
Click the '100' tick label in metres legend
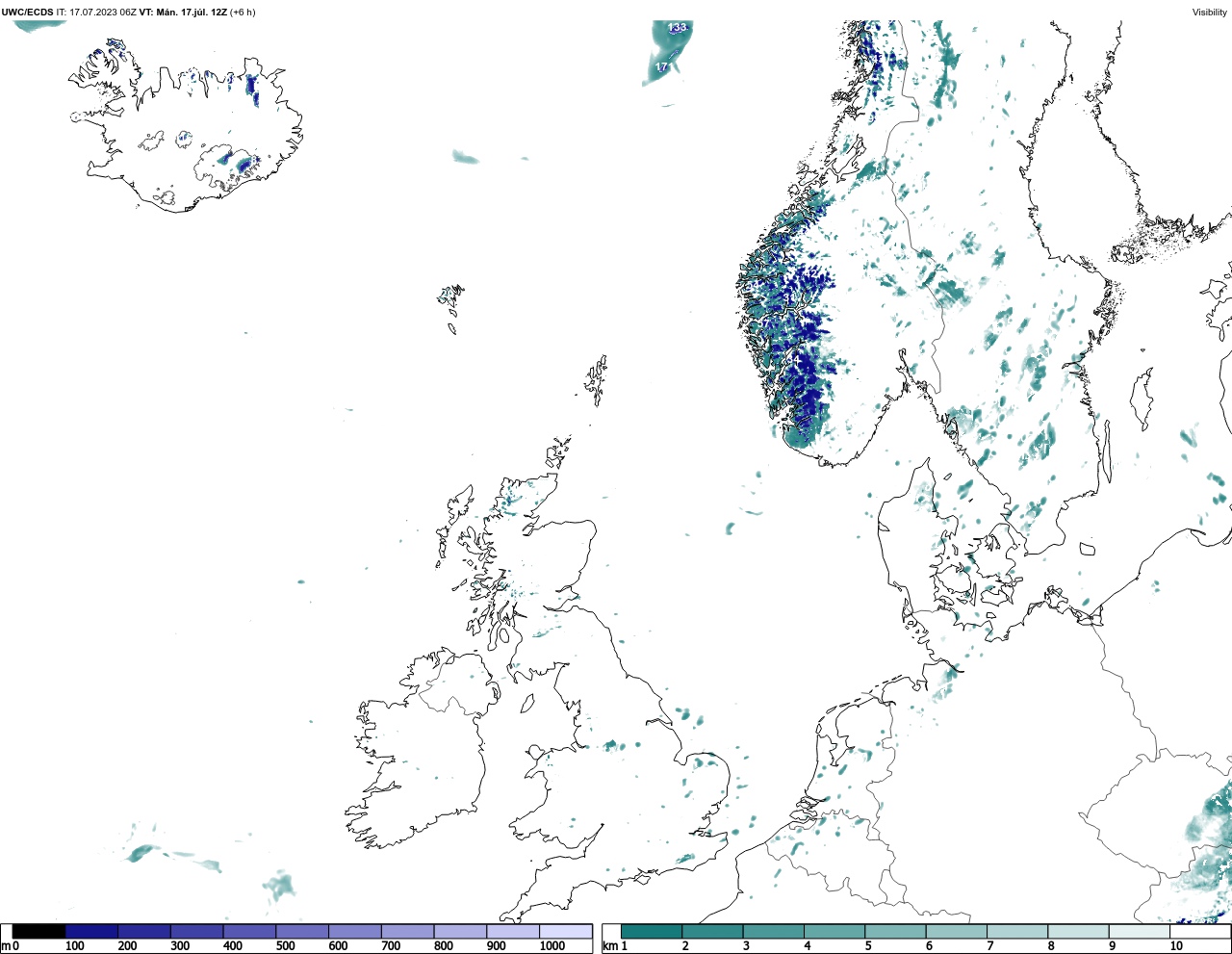coord(74,946)
